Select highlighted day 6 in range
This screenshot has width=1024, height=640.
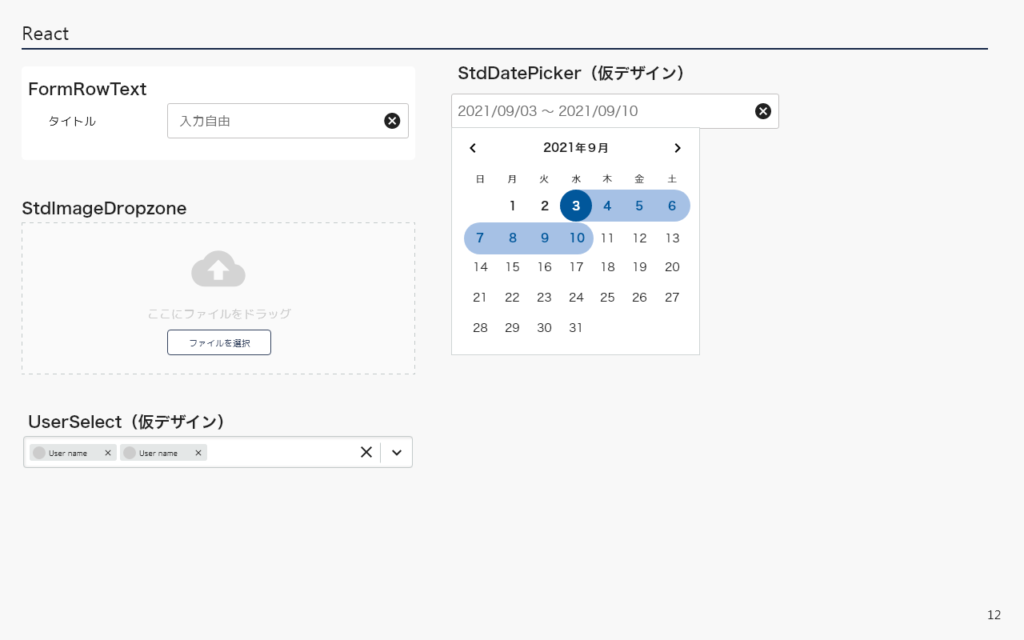click(672, 206)
